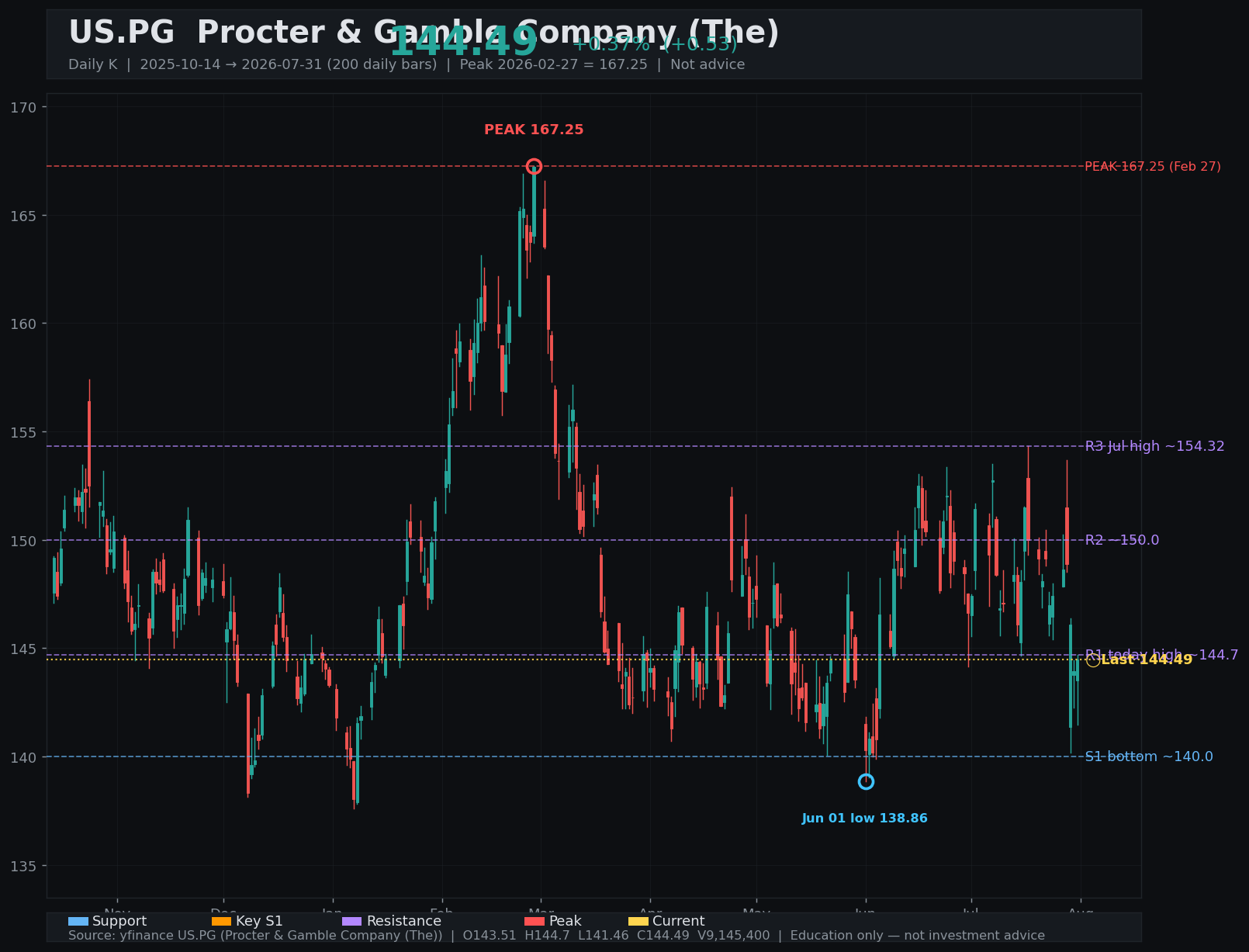The image size is (1249, 952).
Task: Select the "L141.46" low value in the footer
Action: tap(605, 936)
